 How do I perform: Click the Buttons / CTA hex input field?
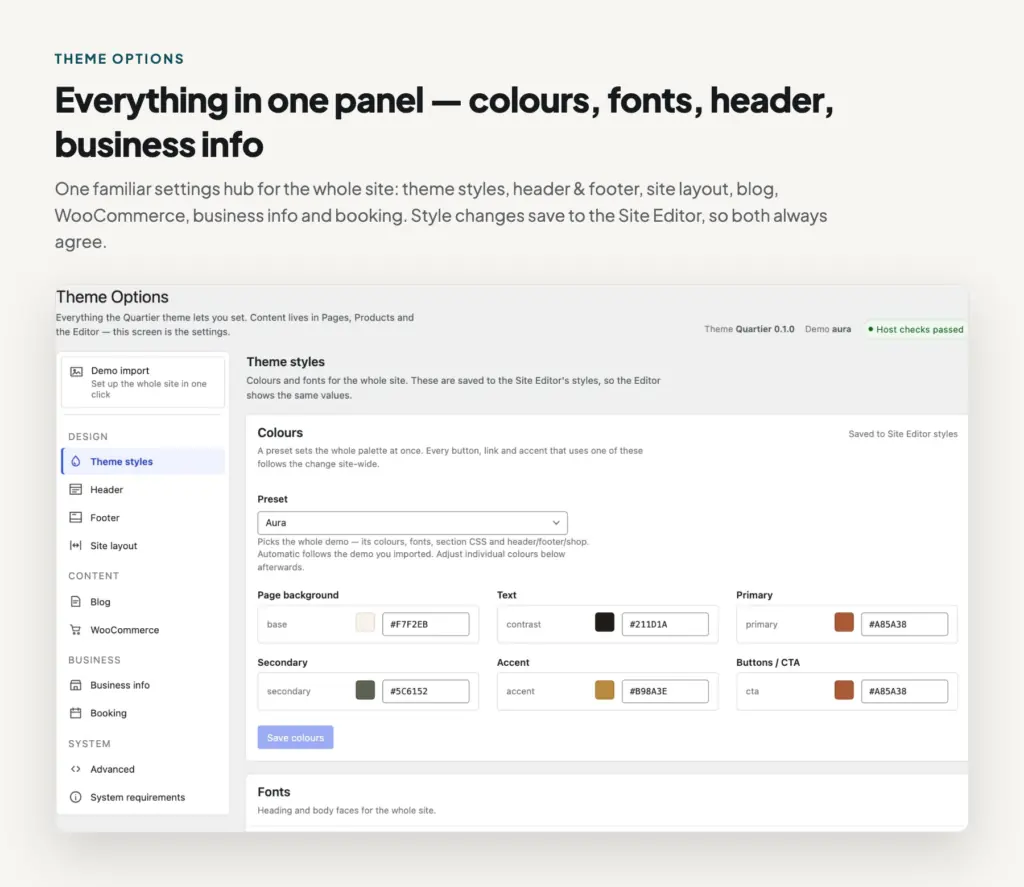tap(904, 691)
